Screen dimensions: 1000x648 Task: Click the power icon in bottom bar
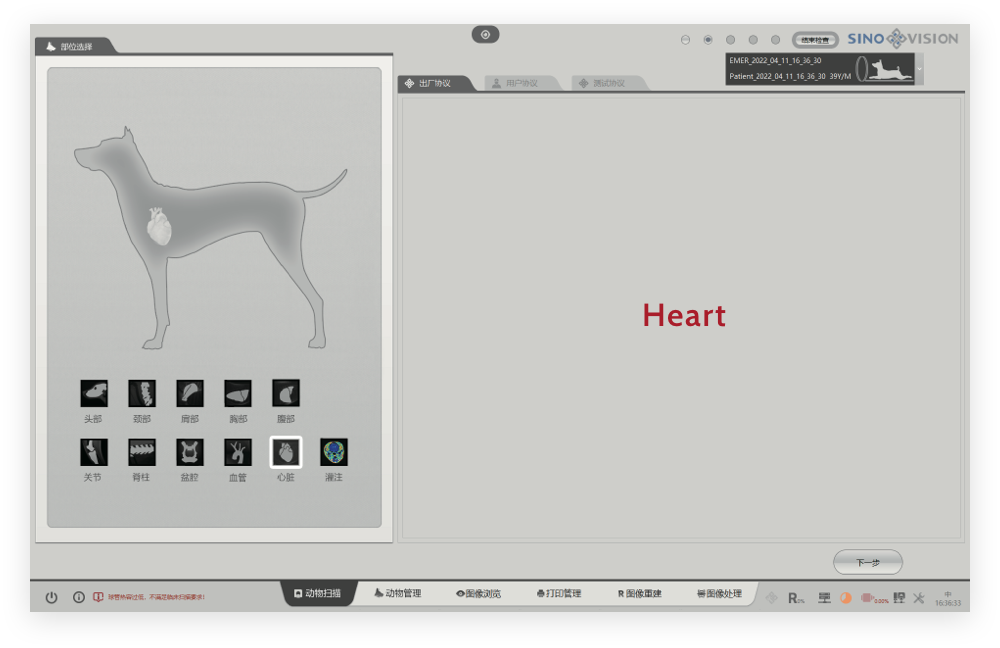pos(52,597)
